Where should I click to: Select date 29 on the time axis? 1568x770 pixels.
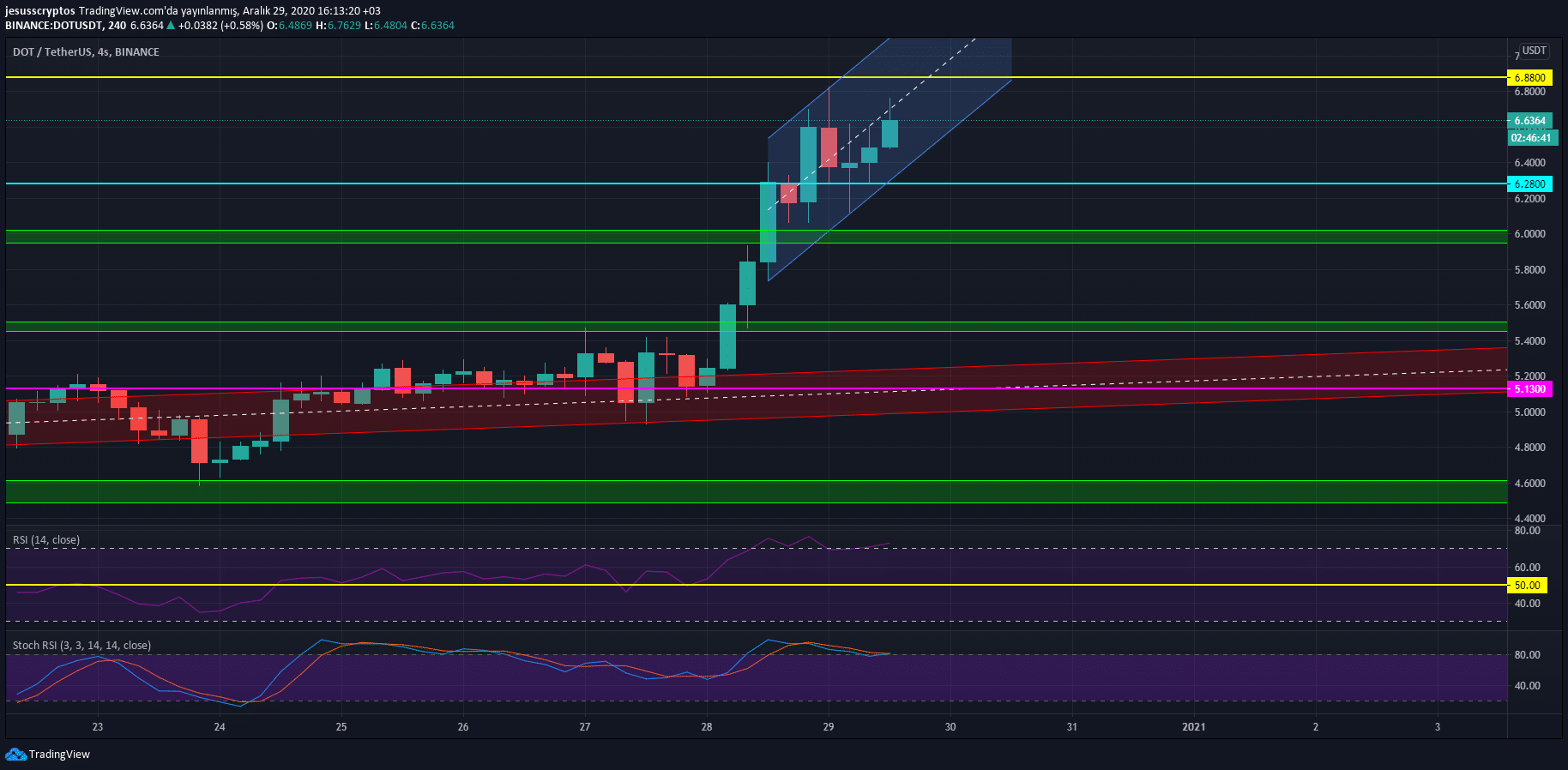pos(829,727)
